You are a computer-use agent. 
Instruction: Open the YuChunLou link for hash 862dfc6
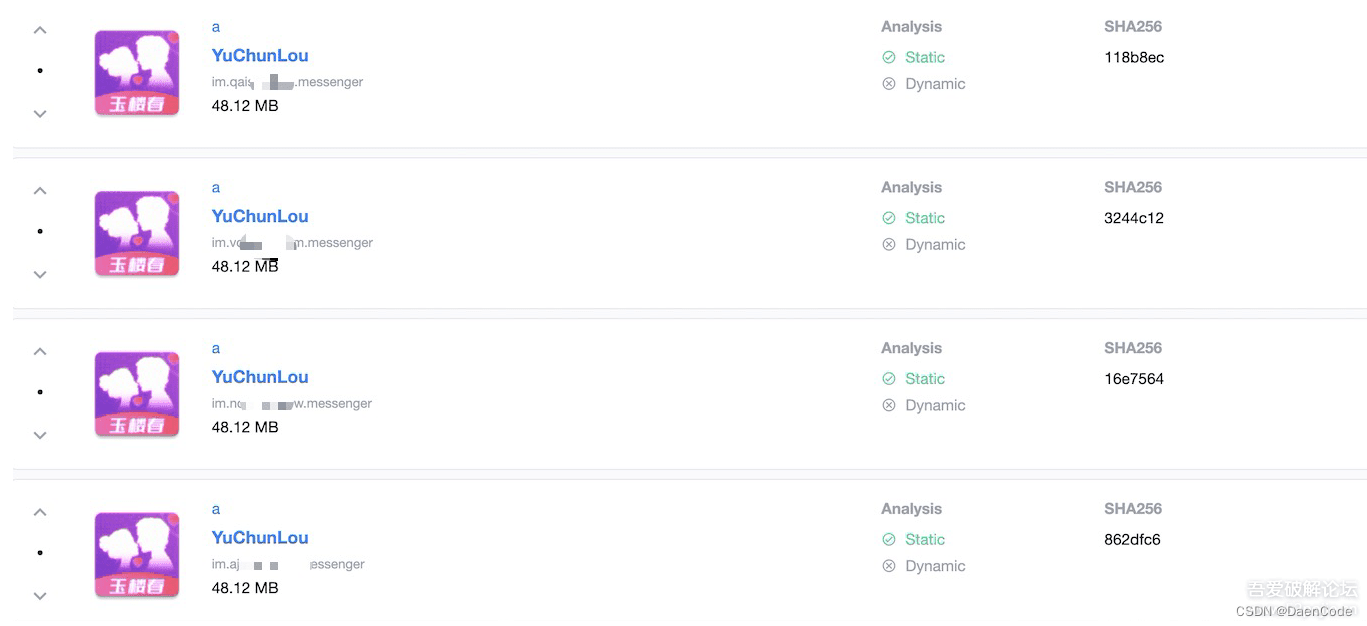tap(260, 538)
